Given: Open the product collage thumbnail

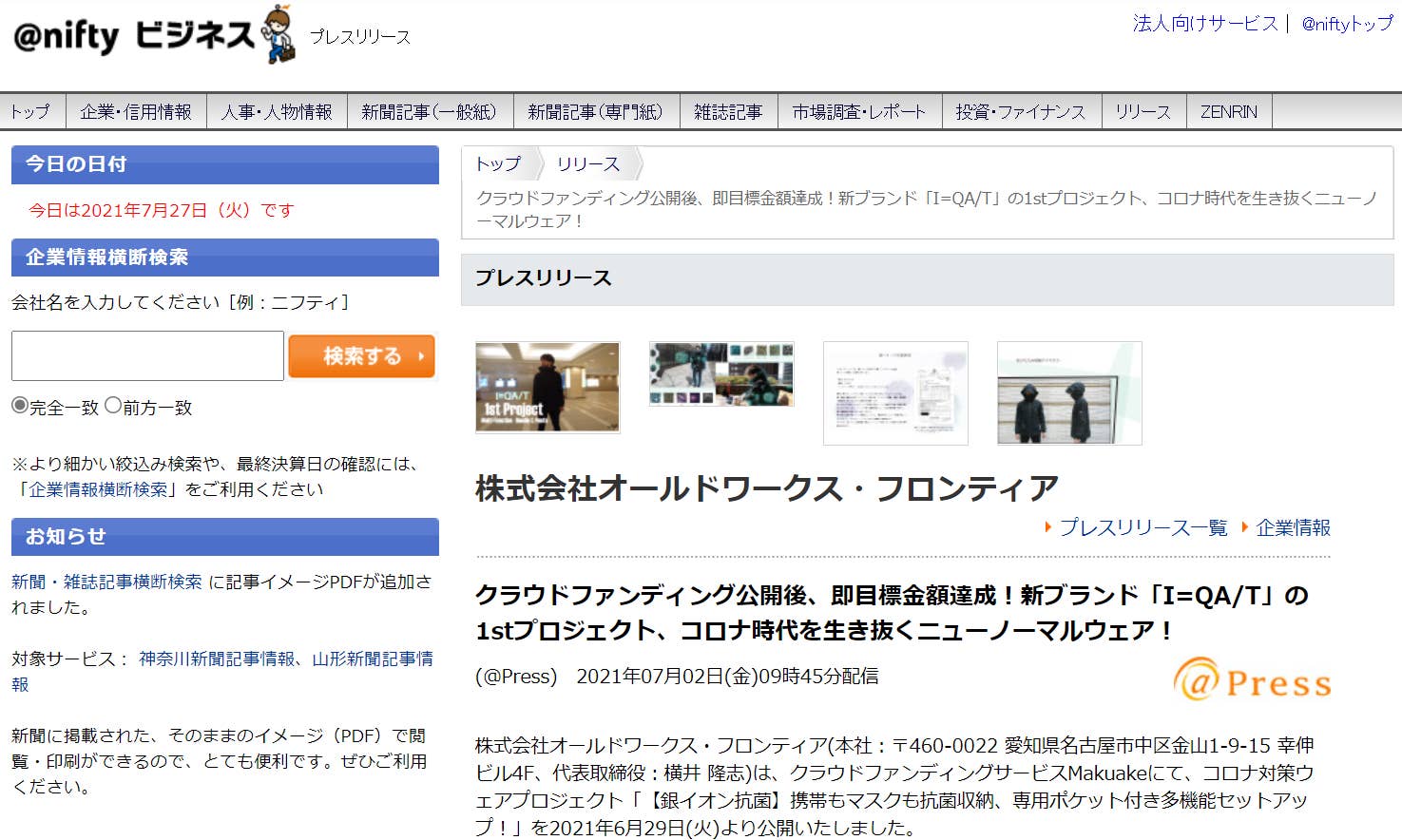Looking at the screenshot, I should click(721, 374).
